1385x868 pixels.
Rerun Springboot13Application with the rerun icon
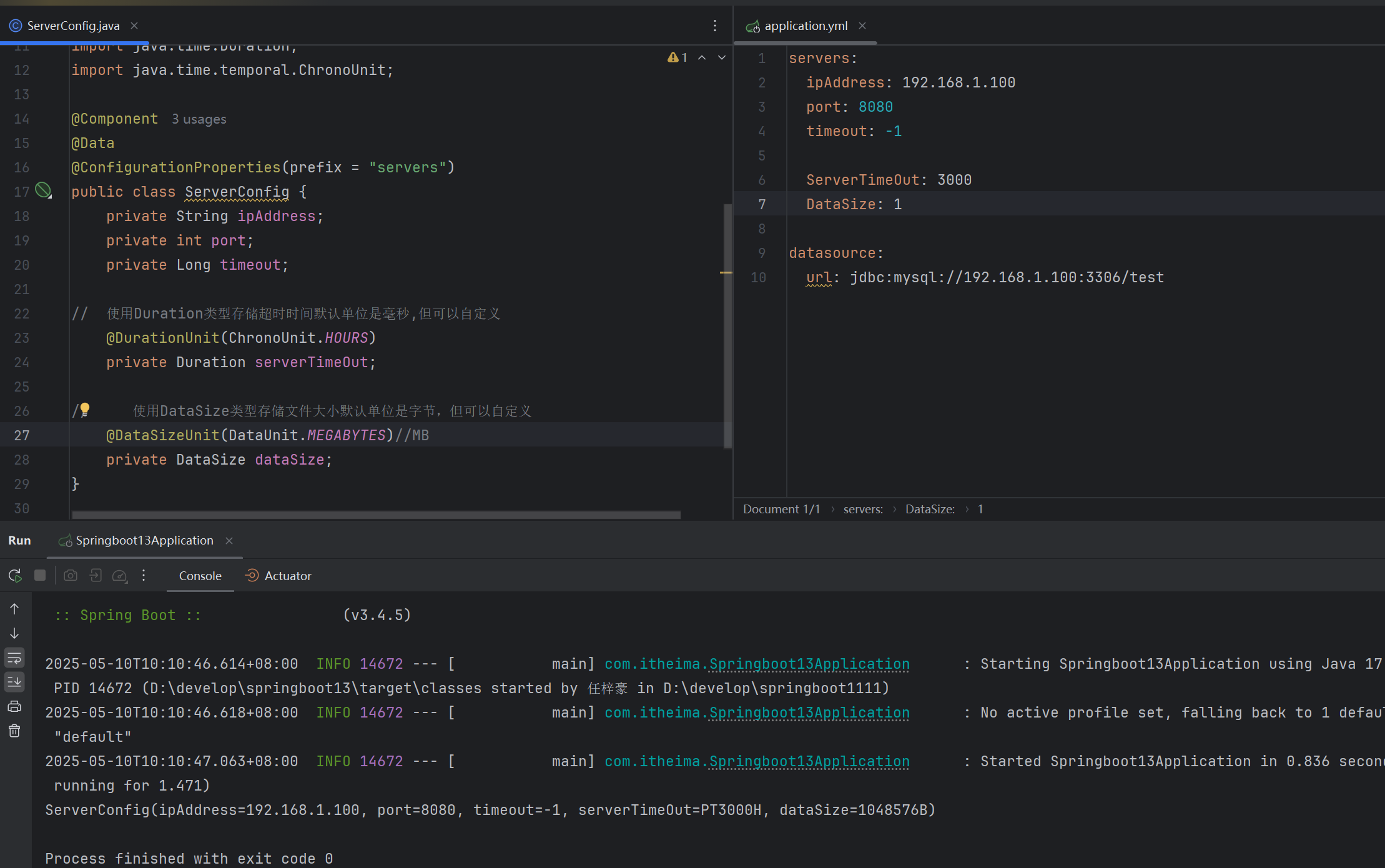15,576
